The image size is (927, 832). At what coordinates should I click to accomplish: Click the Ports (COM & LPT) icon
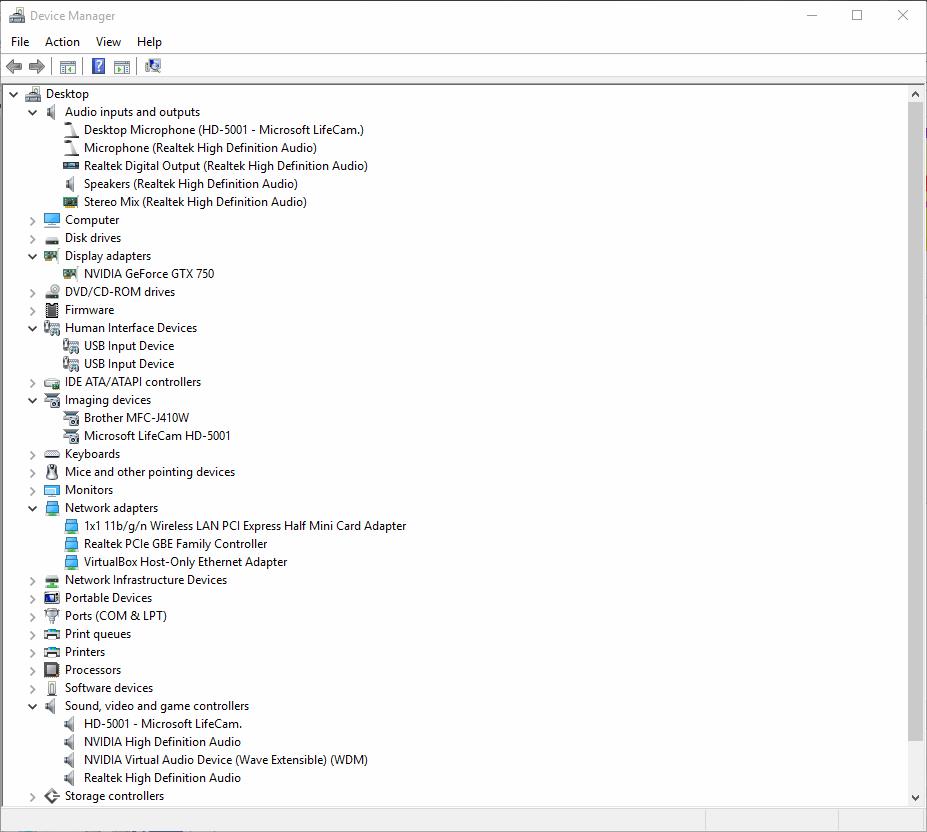point(52,616)
